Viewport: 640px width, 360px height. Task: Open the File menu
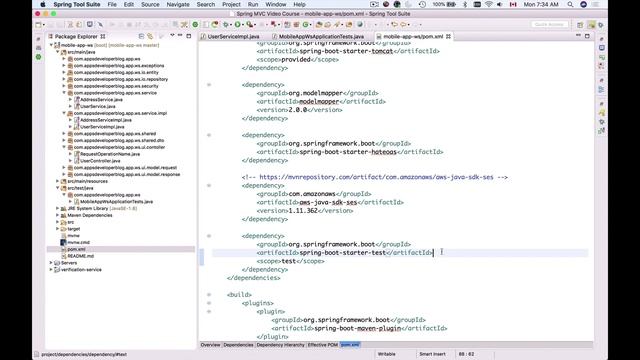click(112, 4)
